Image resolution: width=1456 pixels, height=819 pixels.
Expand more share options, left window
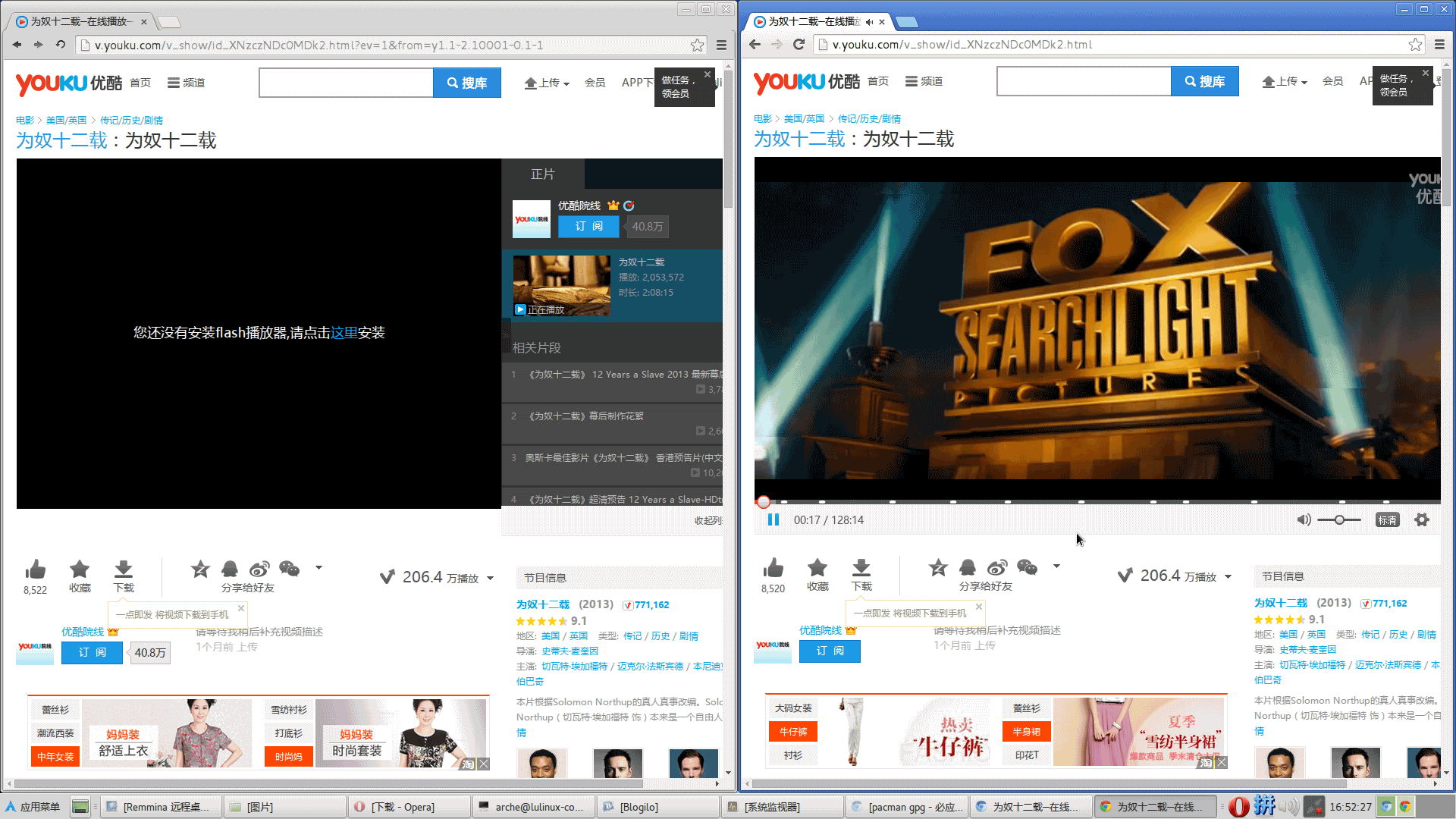tap(318, 567)
